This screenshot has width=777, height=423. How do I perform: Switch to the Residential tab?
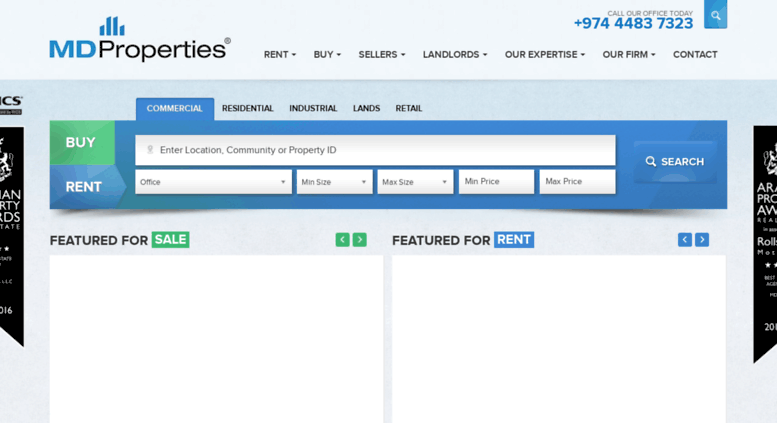point(247,108)
